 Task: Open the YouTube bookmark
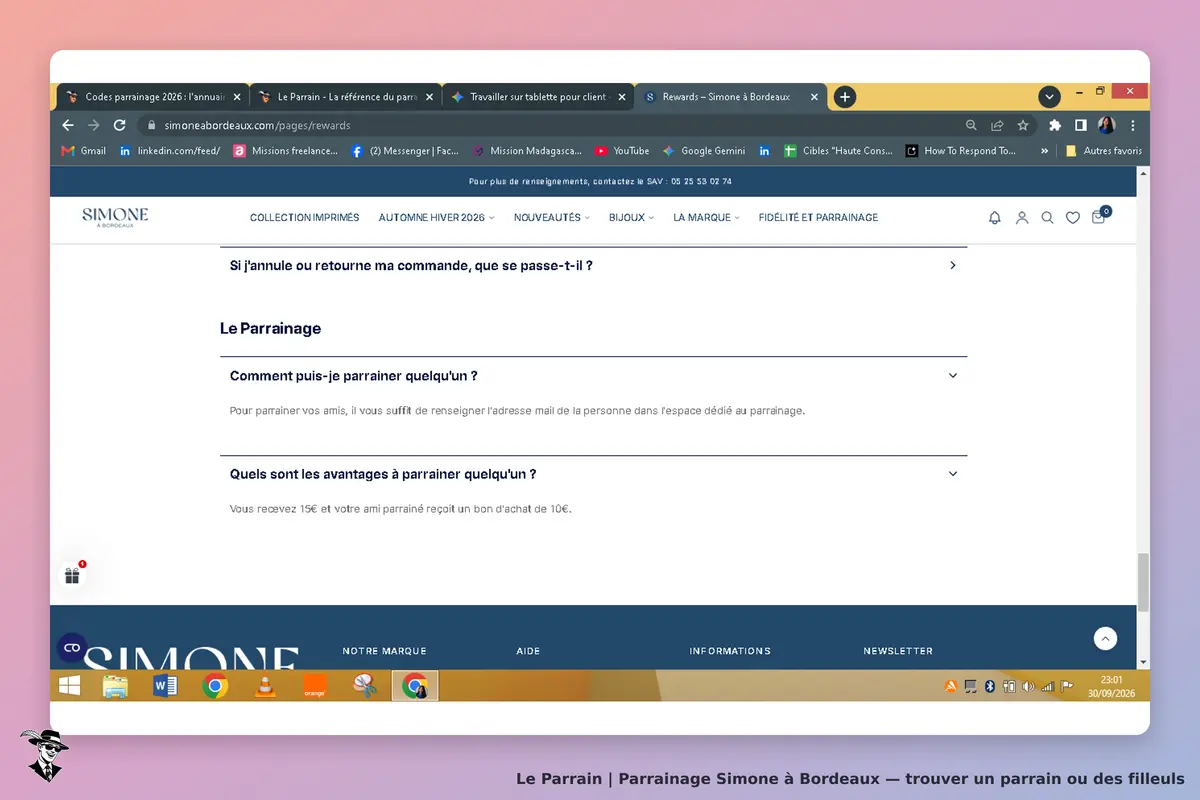pos(622,151)
